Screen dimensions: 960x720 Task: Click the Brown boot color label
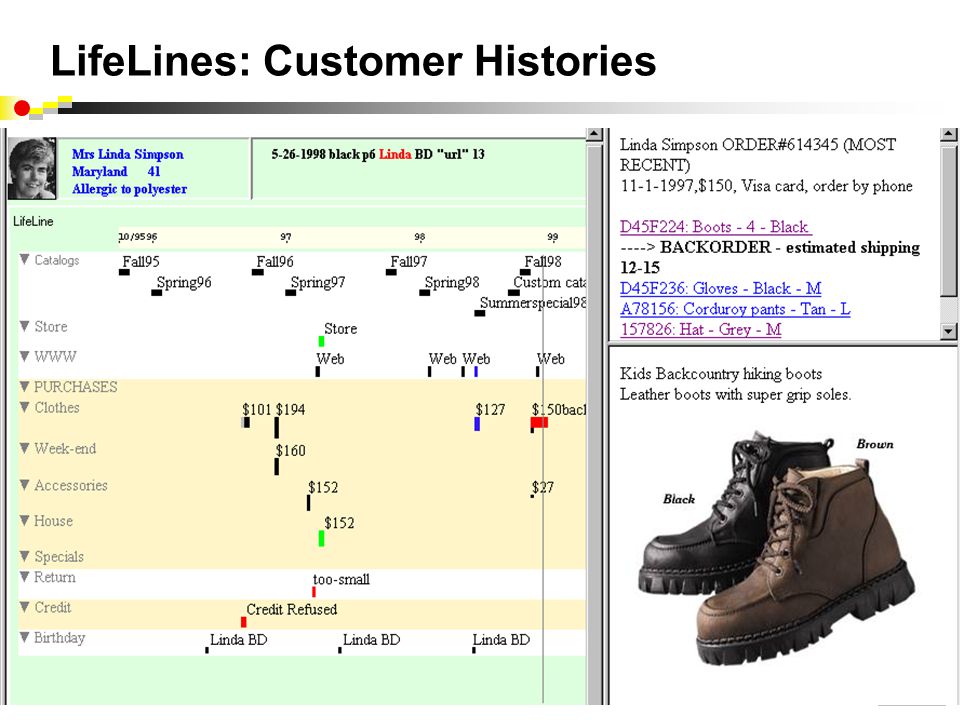[x=874, y=444]
